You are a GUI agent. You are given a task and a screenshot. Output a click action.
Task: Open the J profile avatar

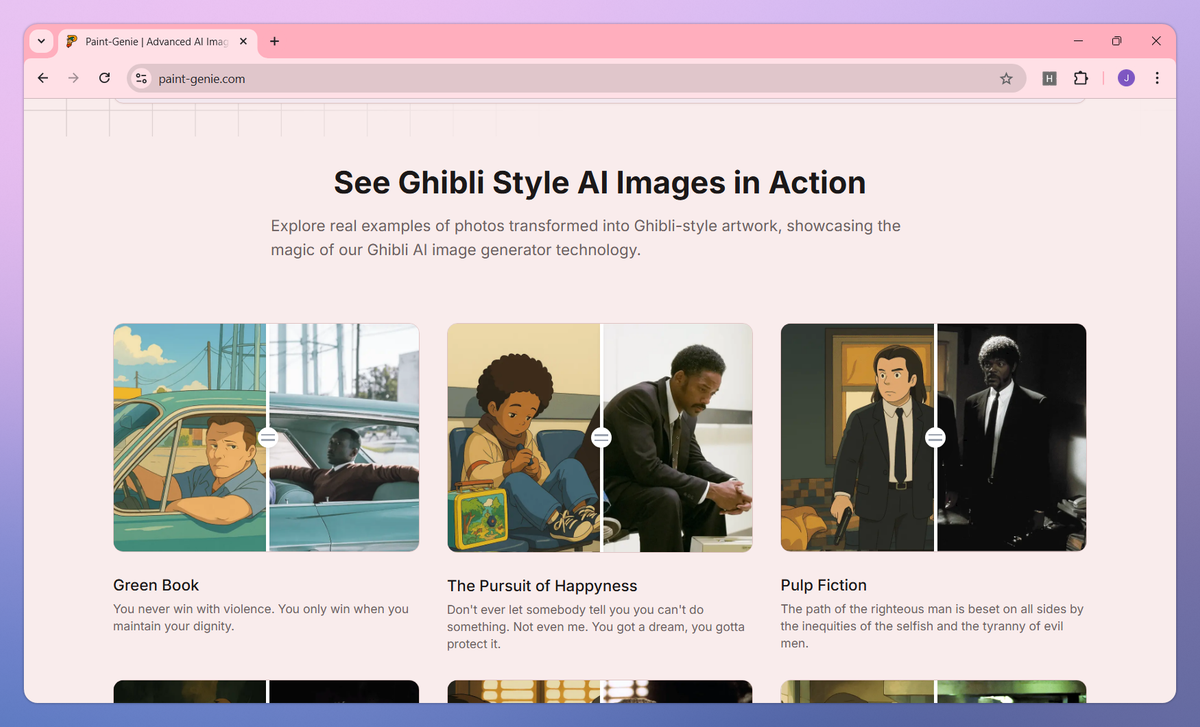[x=1126, y=78]
